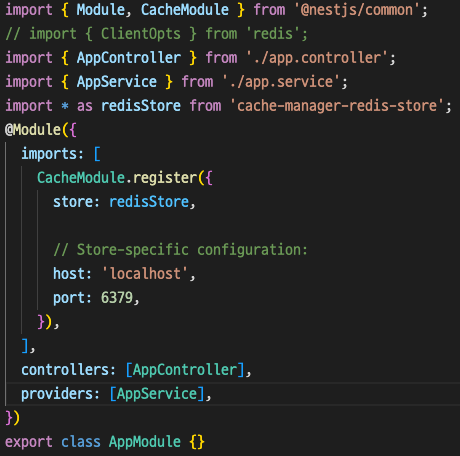This screenshot has height=456, width=460.
Task: Click the 'redisStore' value after store:
Action: (x=149, y=202)
